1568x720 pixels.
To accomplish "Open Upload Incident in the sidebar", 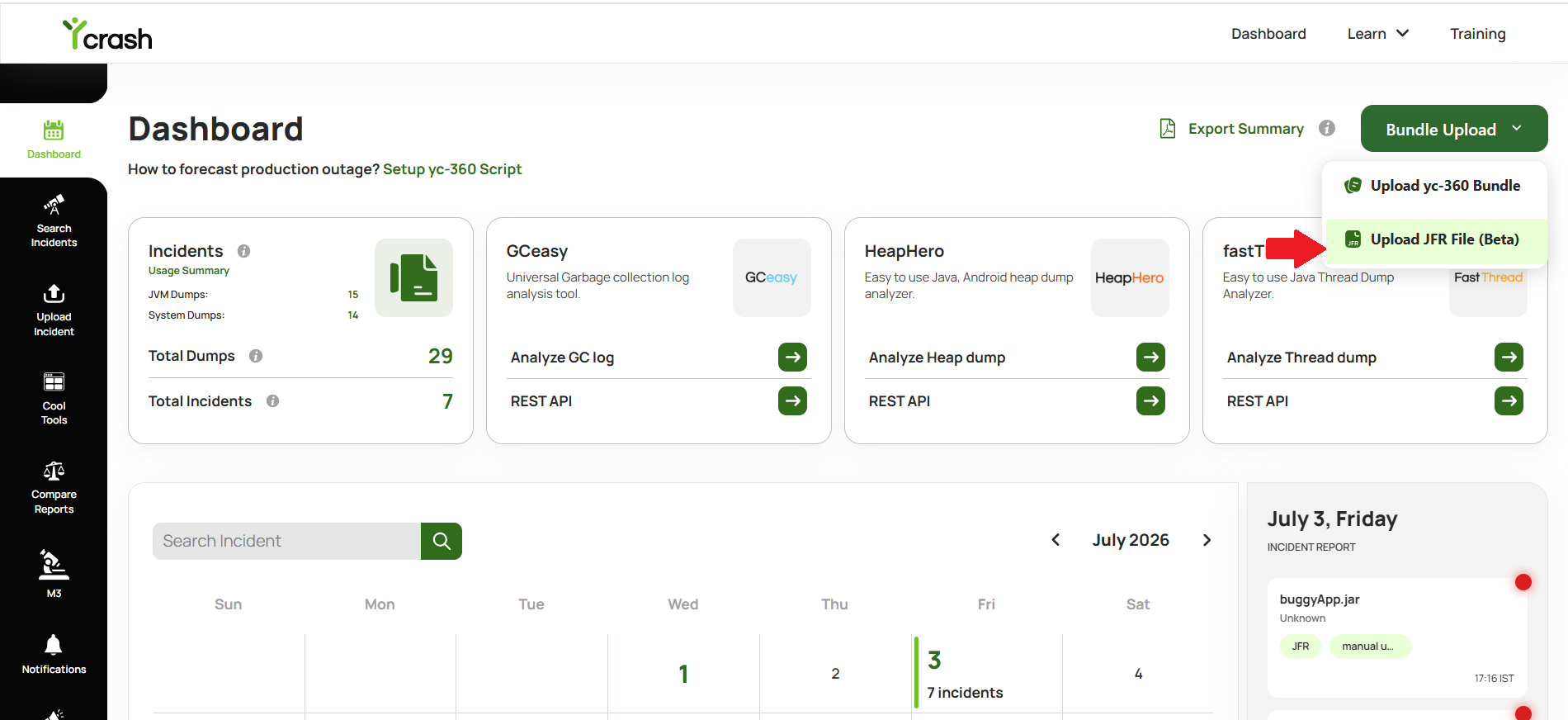I will (54, 310).
